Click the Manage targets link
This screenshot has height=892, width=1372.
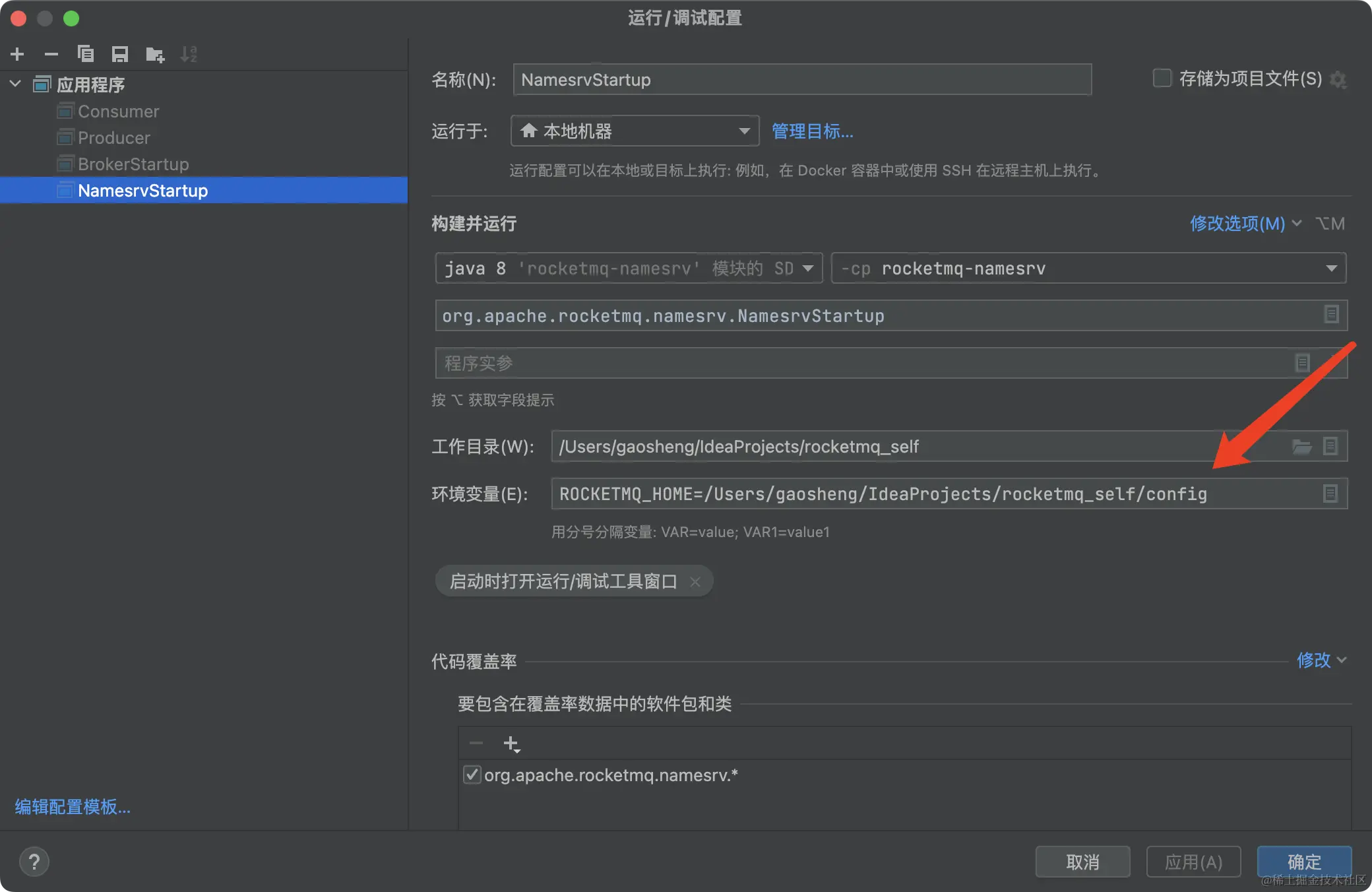812,131
